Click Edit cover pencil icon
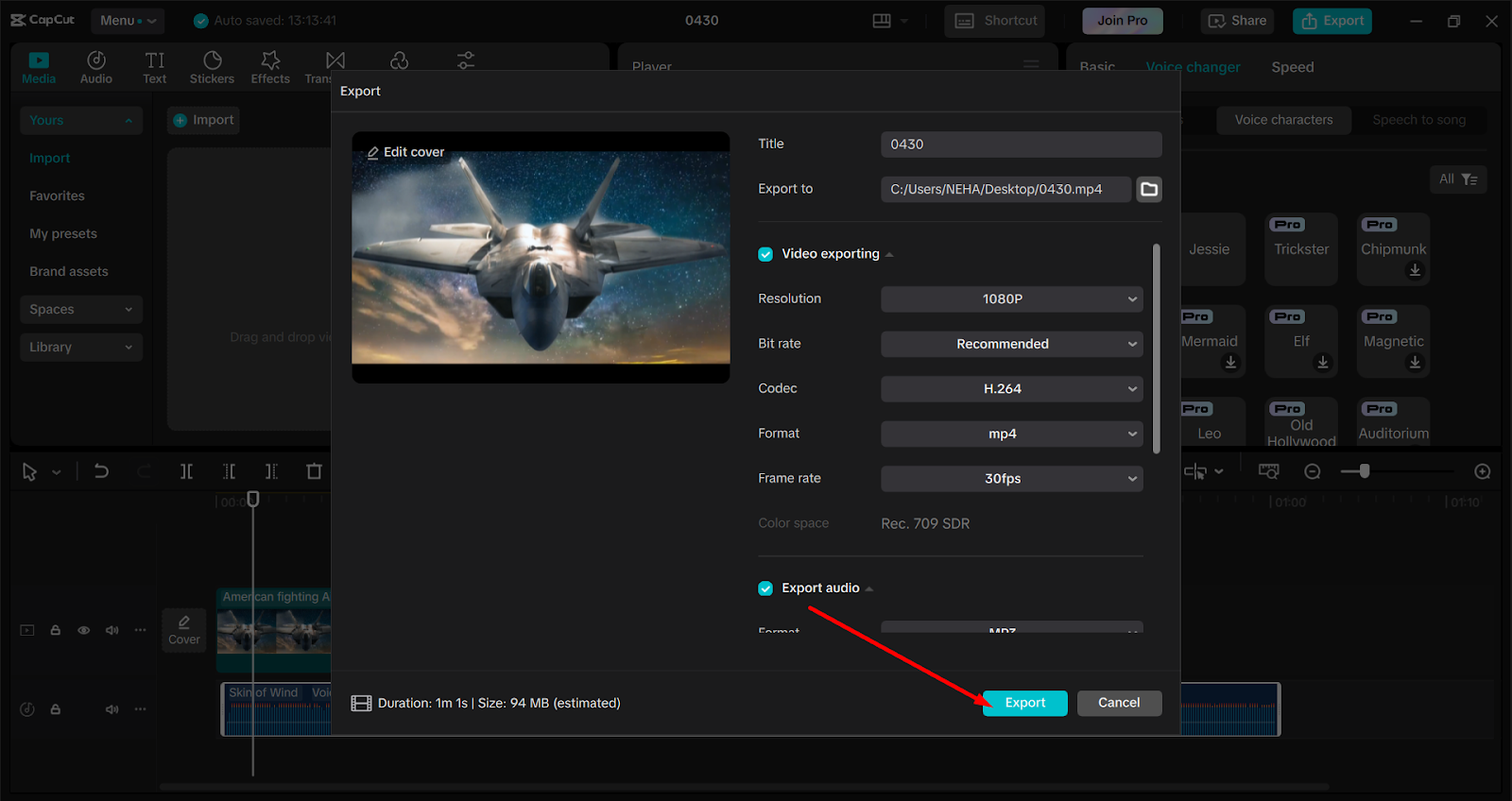The height and width of the screenshot is (801, 1512). coord(373,152)
